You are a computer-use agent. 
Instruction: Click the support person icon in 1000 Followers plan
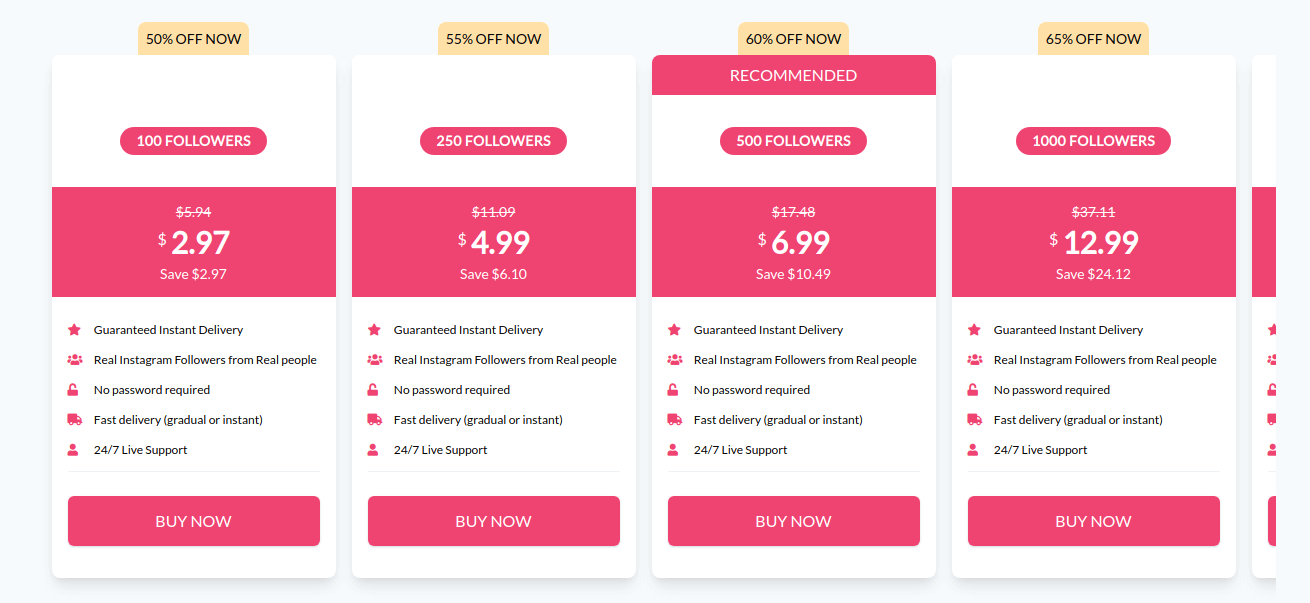pyautogui.click(x=973, y=450)
